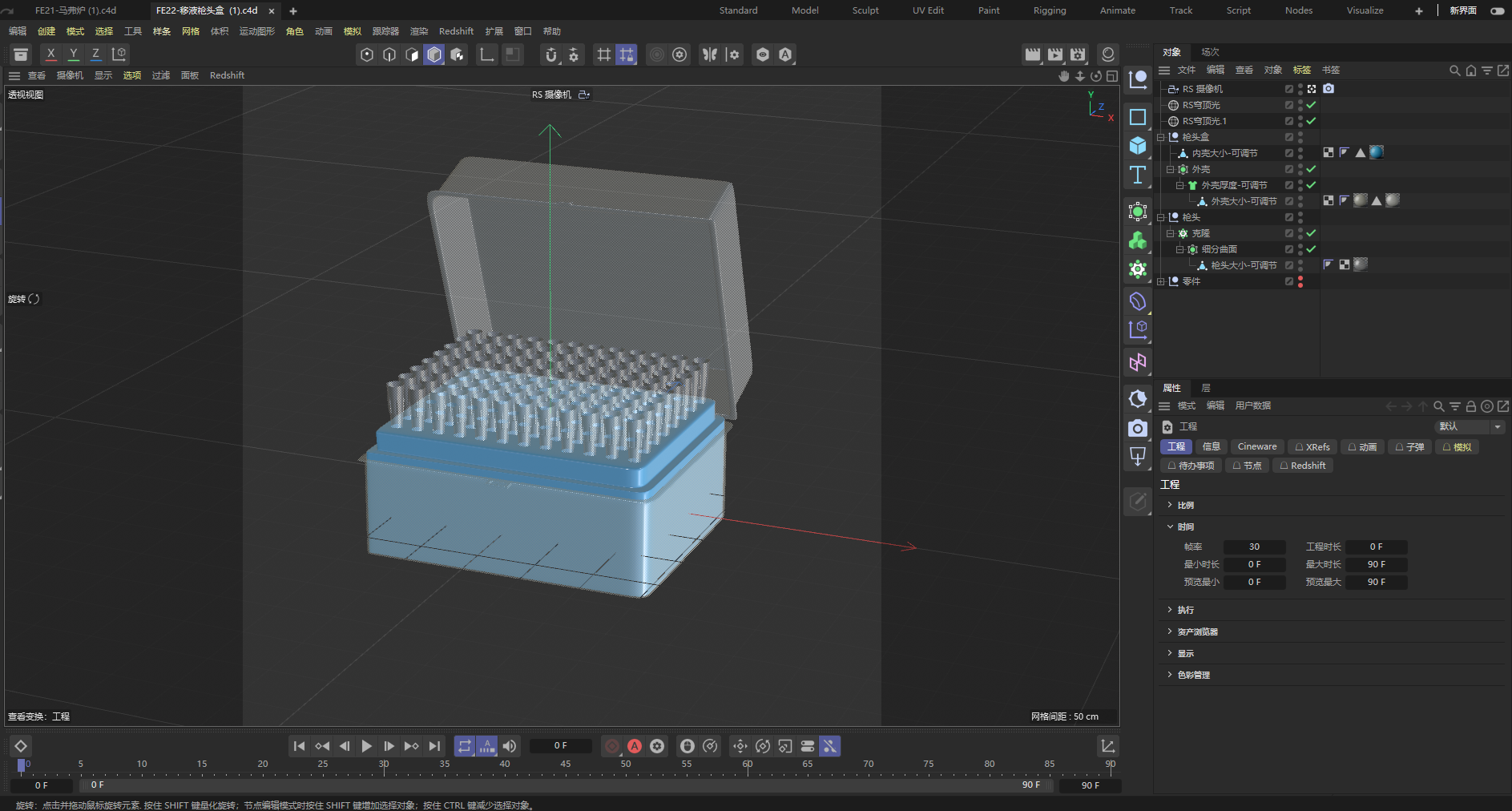Toggle the sound speaker icon in timeline
This screenshot has height=811, width=1512.
(510, 746)
